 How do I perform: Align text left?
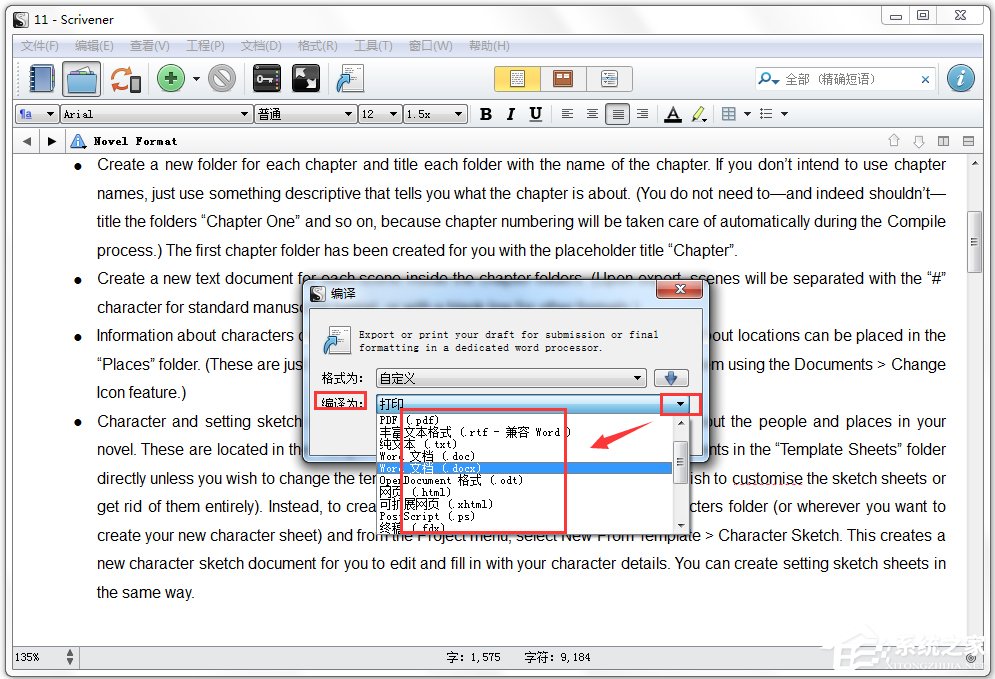click(x=567, y=114)
